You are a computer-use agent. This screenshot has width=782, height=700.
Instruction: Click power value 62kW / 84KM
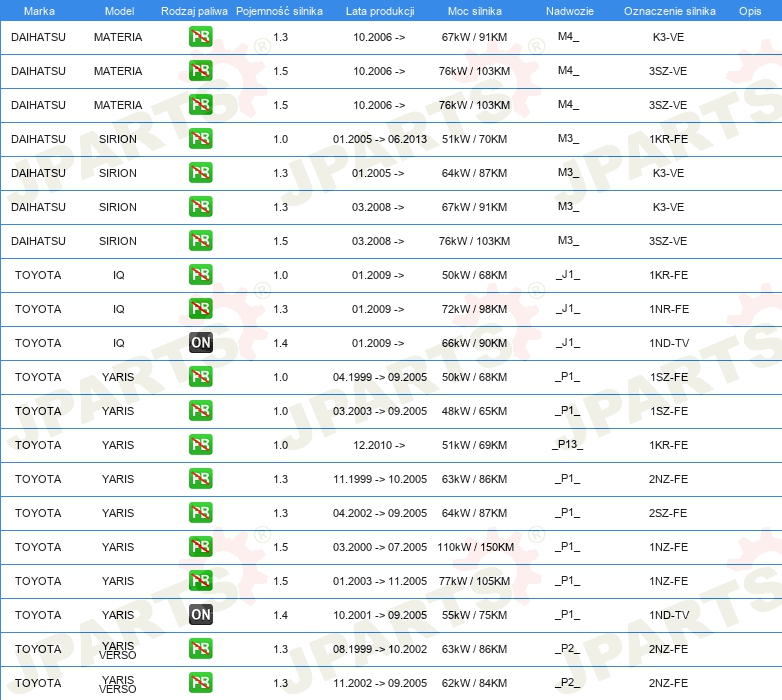pyautogui.click(x=474, y=683)
